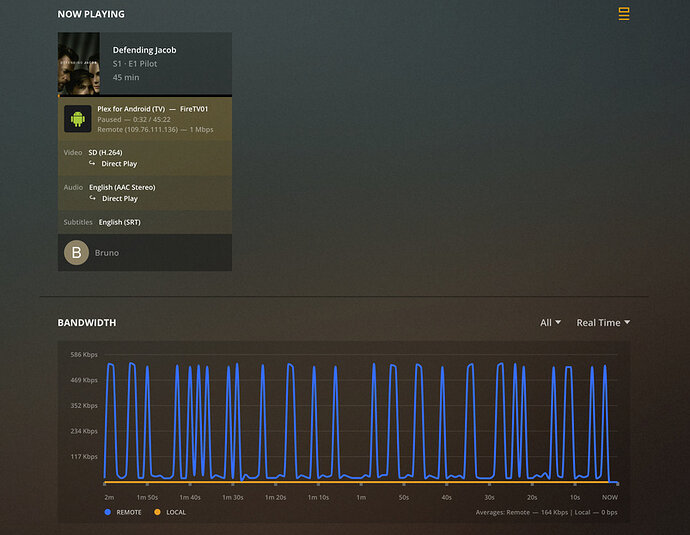Click the BANDWIDTH heading
Image resolution: width=690 pixels, height=535 pixels.
(87, 322)
